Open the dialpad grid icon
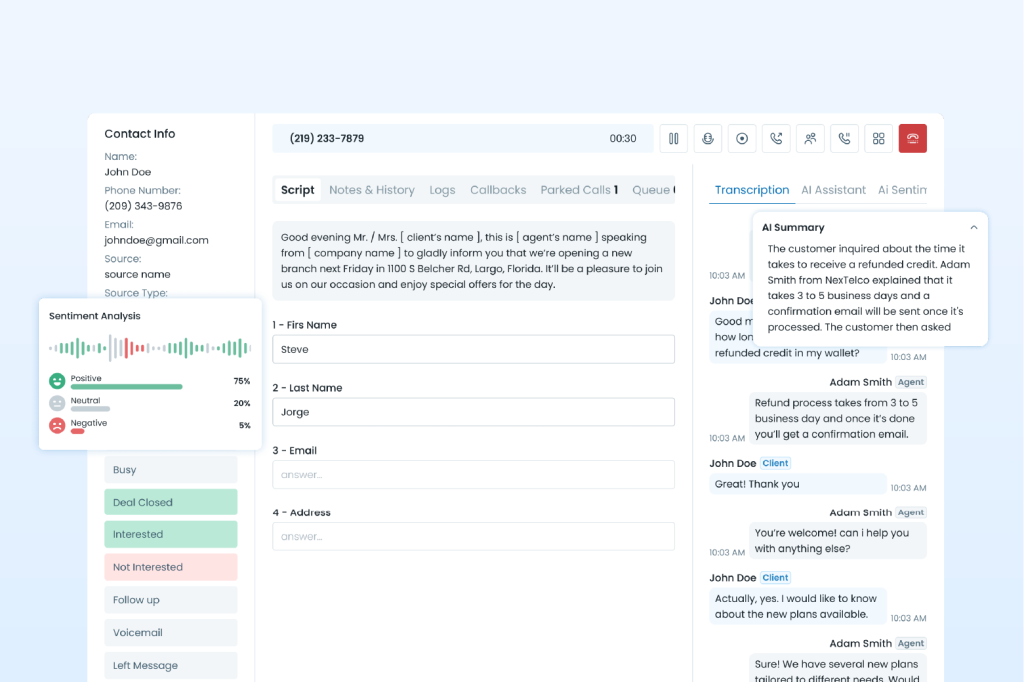Image resolution: width=1024 pixels, height=682 pixels. click(879, 139)
